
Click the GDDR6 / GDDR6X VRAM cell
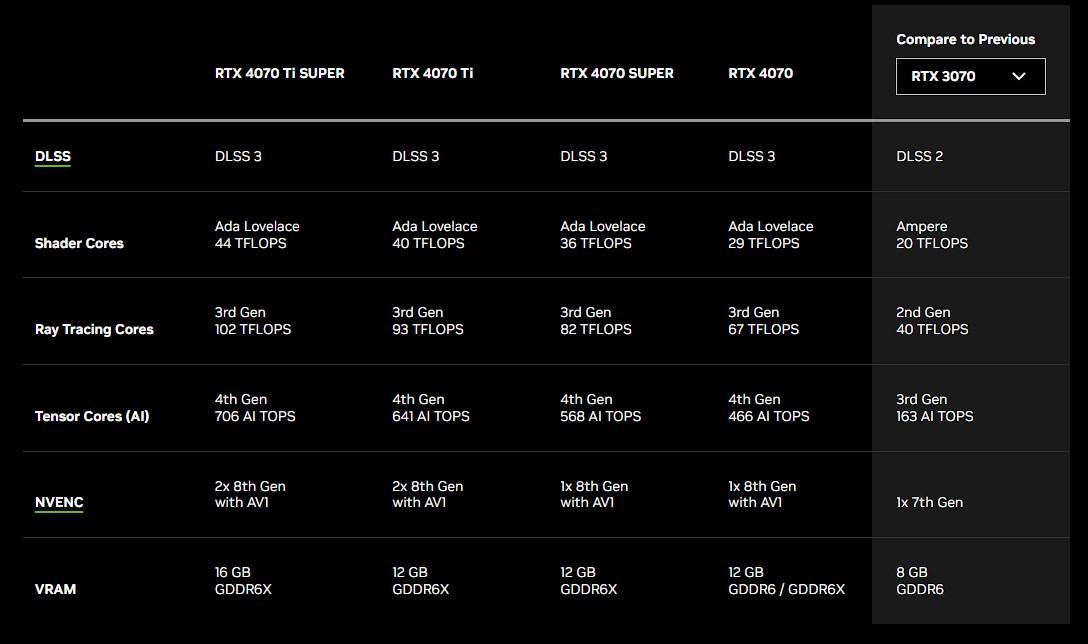786,589
